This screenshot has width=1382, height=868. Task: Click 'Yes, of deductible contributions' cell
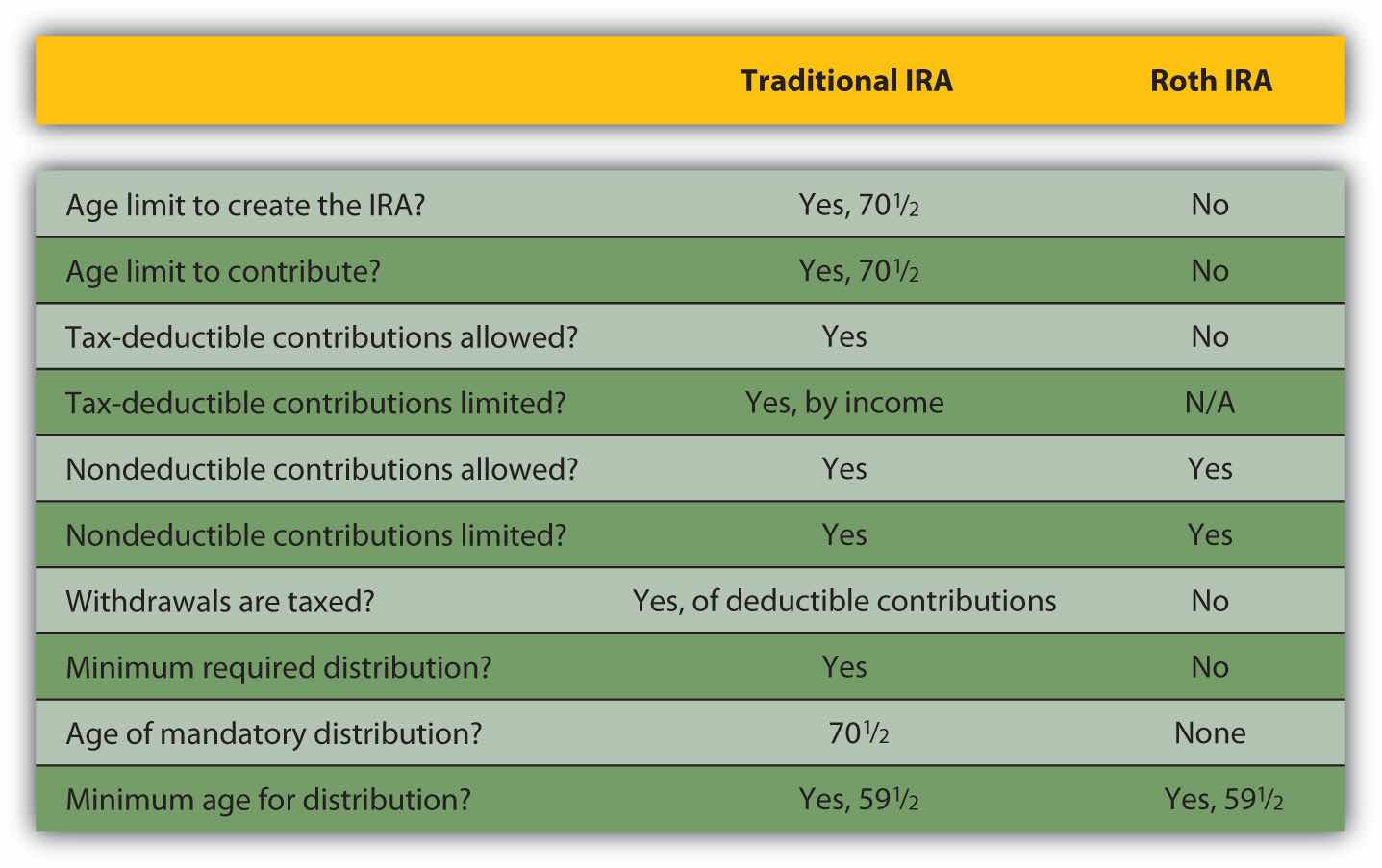844,602
